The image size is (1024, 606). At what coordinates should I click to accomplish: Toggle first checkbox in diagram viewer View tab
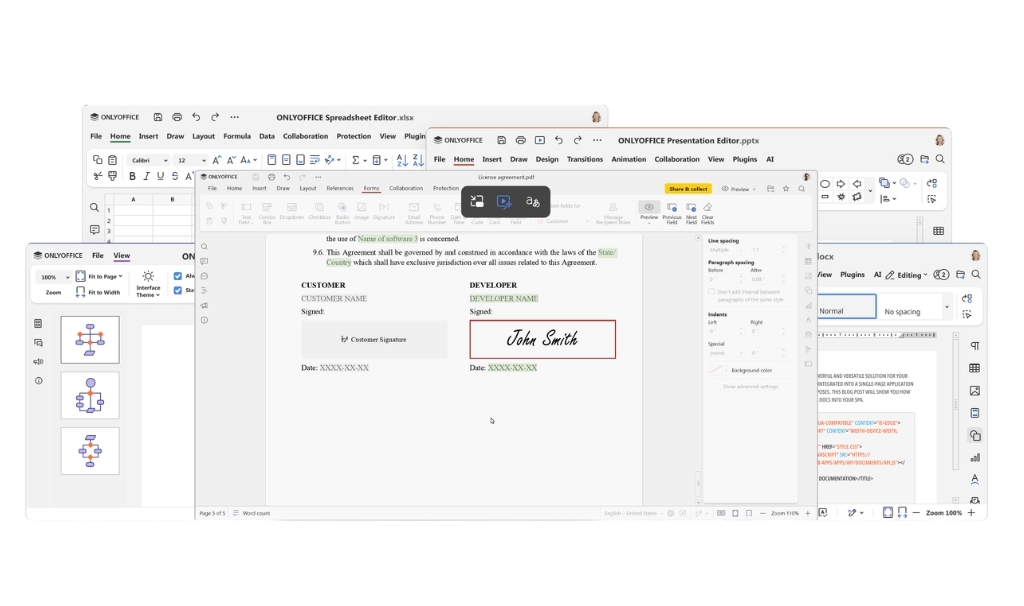point(178,276)
